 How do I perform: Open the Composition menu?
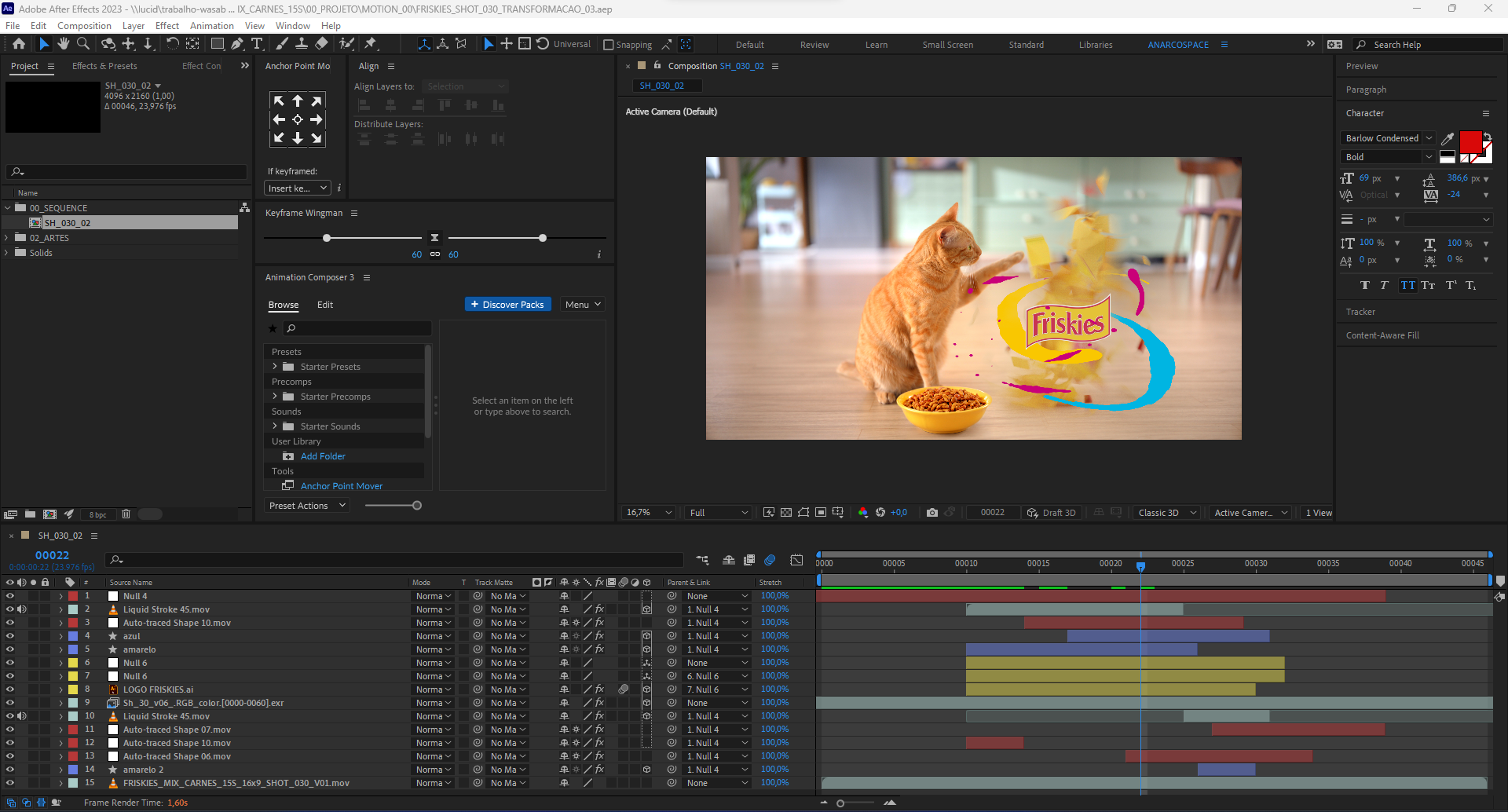coord(84,26)
